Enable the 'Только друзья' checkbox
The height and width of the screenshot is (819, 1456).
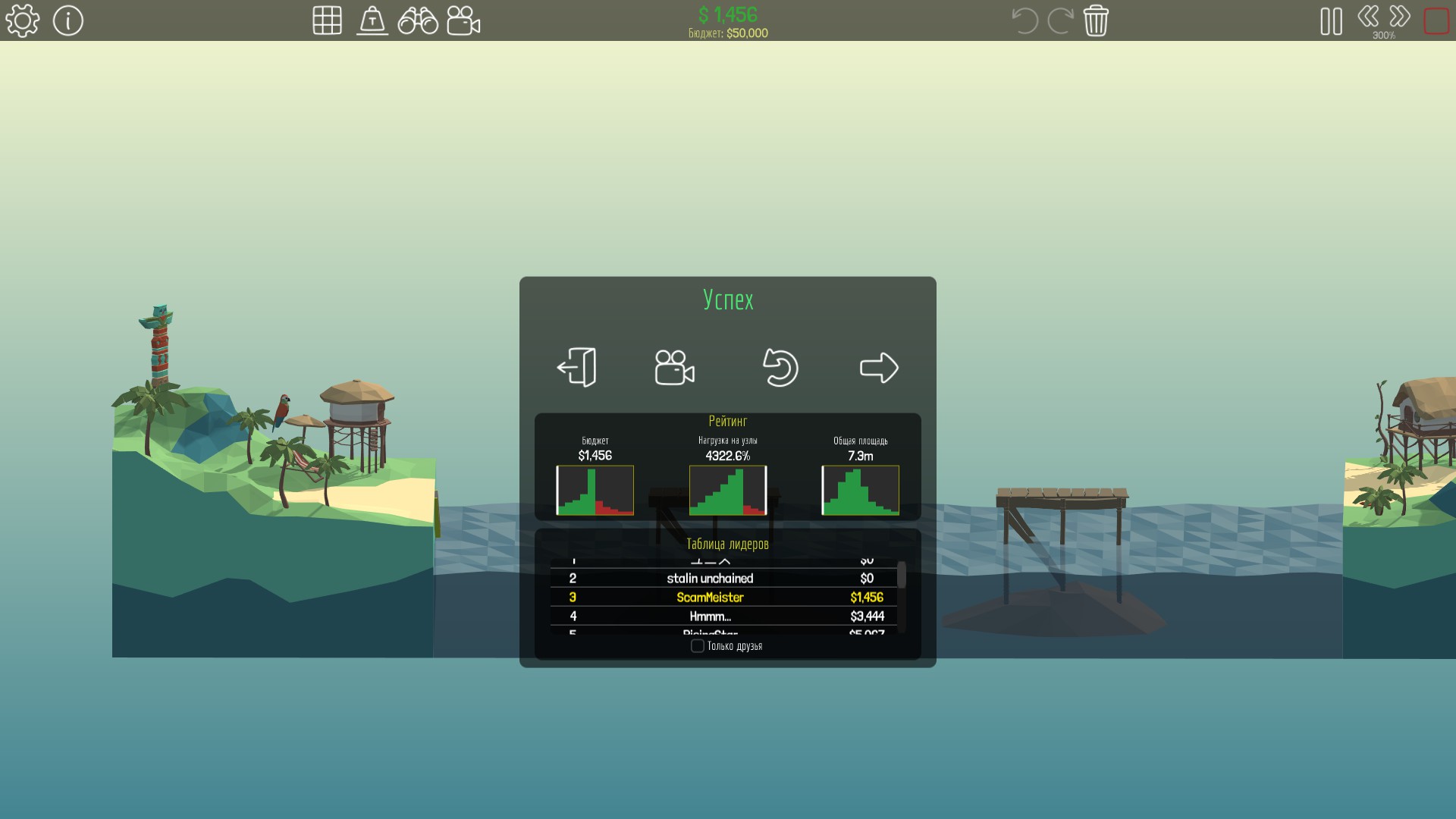click(x=697, y=646)
